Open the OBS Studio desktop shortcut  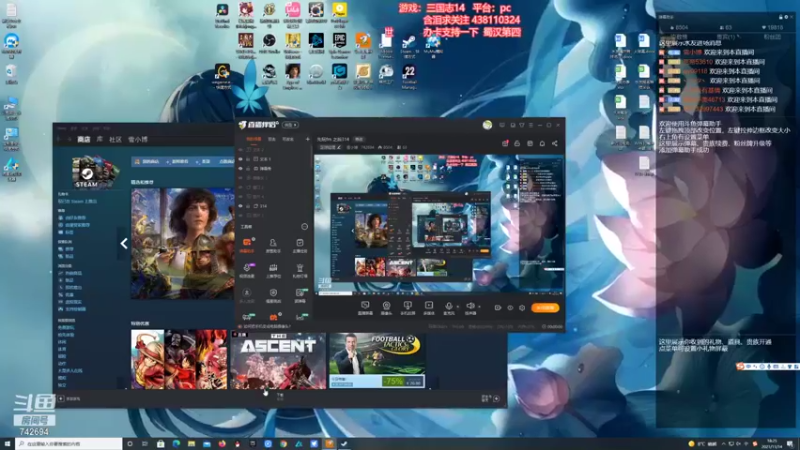[x=269, y=45]
